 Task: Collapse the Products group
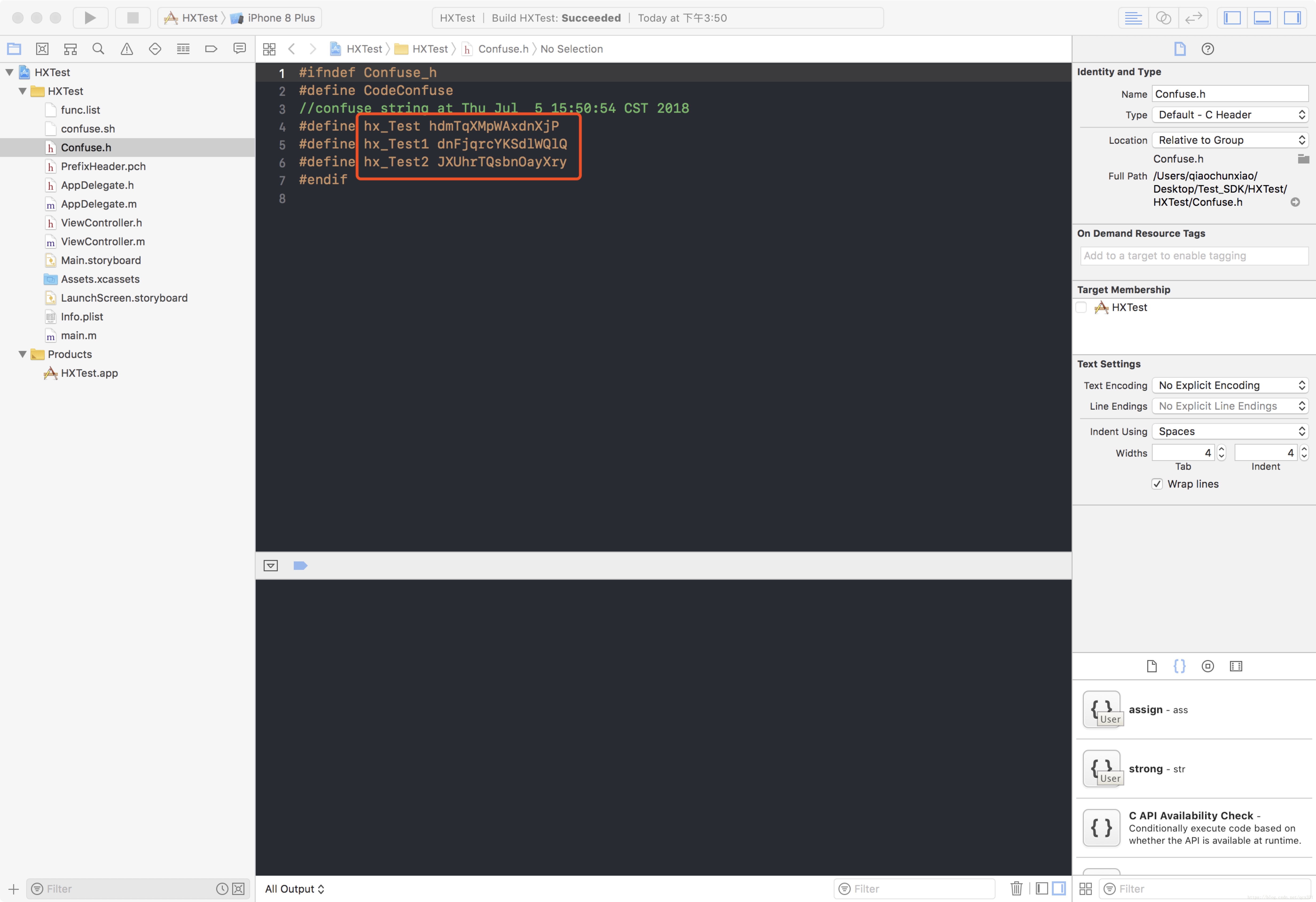23,354
